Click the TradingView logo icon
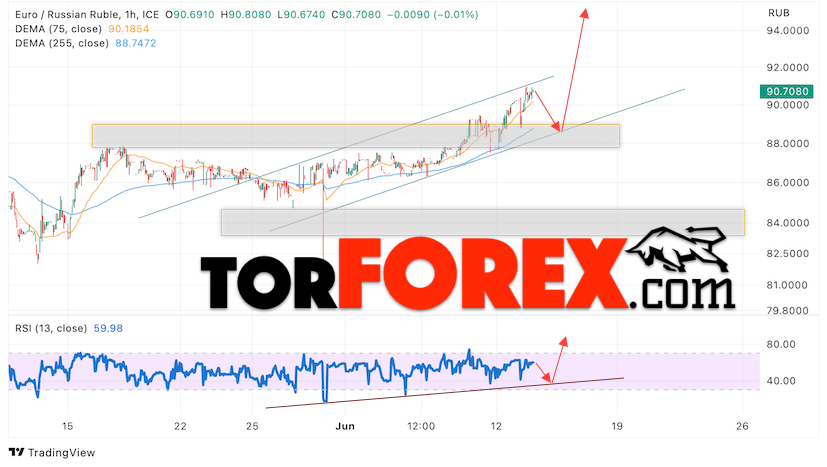Screen dimensions: 827x467 click(16, 452)
